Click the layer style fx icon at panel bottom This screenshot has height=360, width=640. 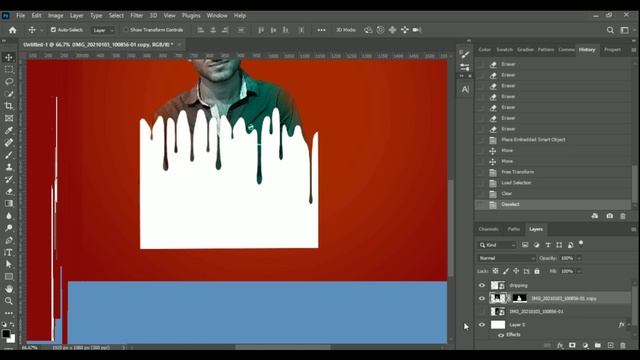pyautogui.click(x=560, y=345)
